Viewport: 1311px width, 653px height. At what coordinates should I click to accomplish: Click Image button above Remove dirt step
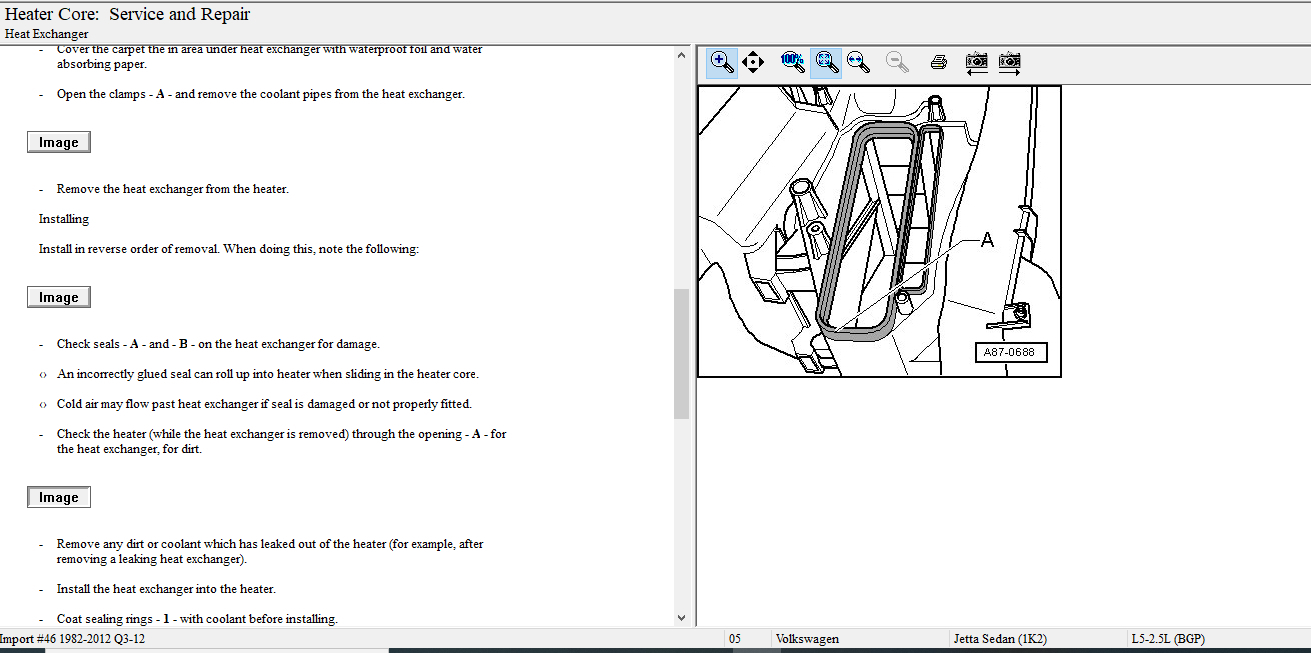click(x=59, y=497)
